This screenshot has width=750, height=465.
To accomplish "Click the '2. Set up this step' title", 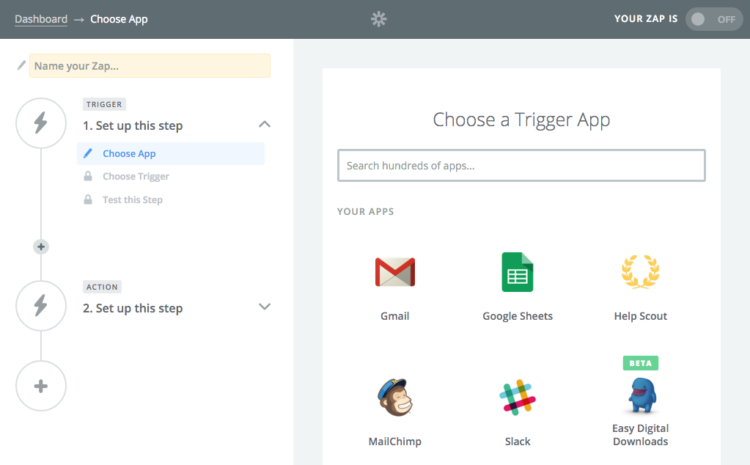I will click(132, 309).
